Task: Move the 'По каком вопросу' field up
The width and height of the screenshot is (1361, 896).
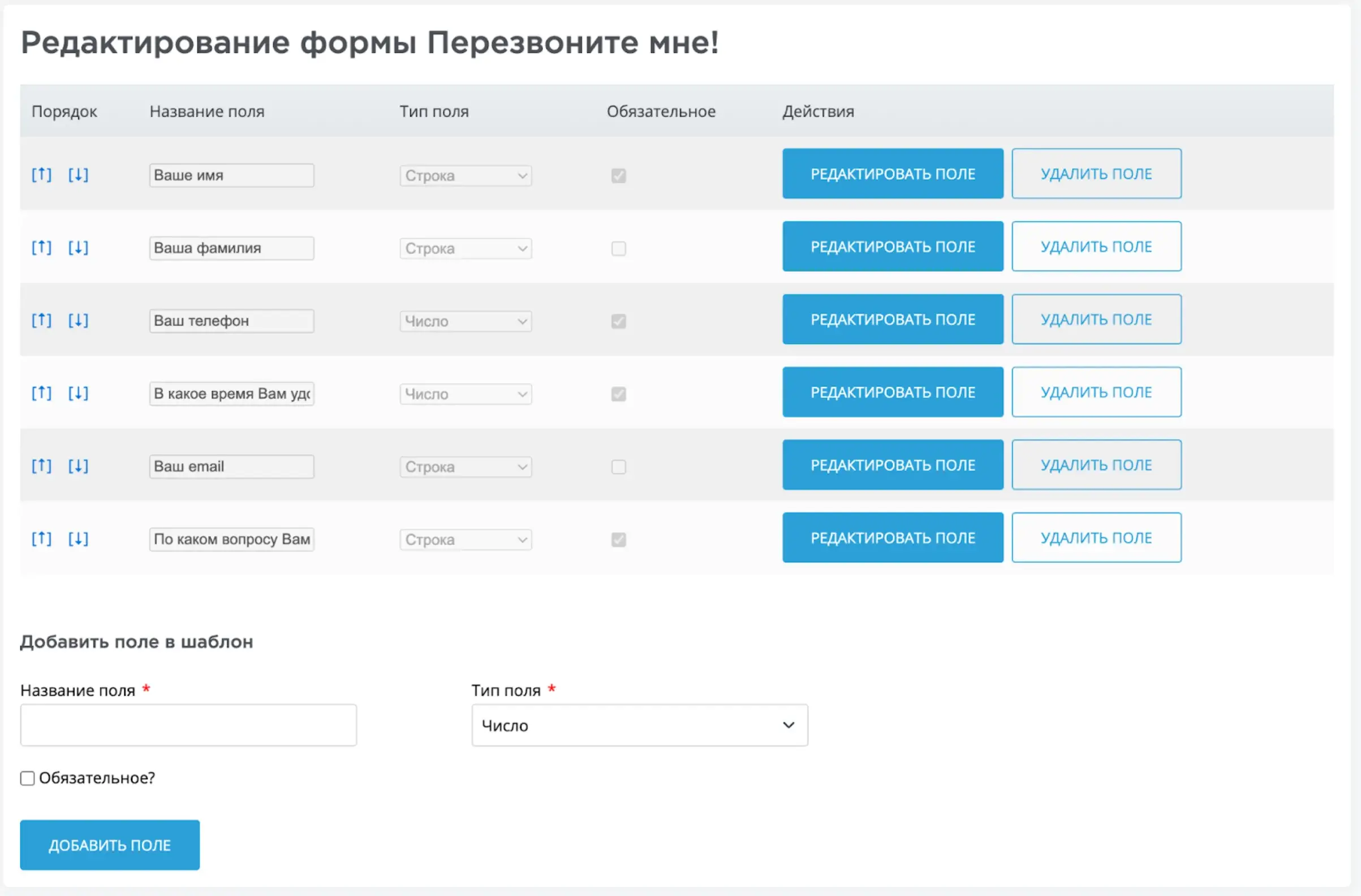Action: click(41, 539)
